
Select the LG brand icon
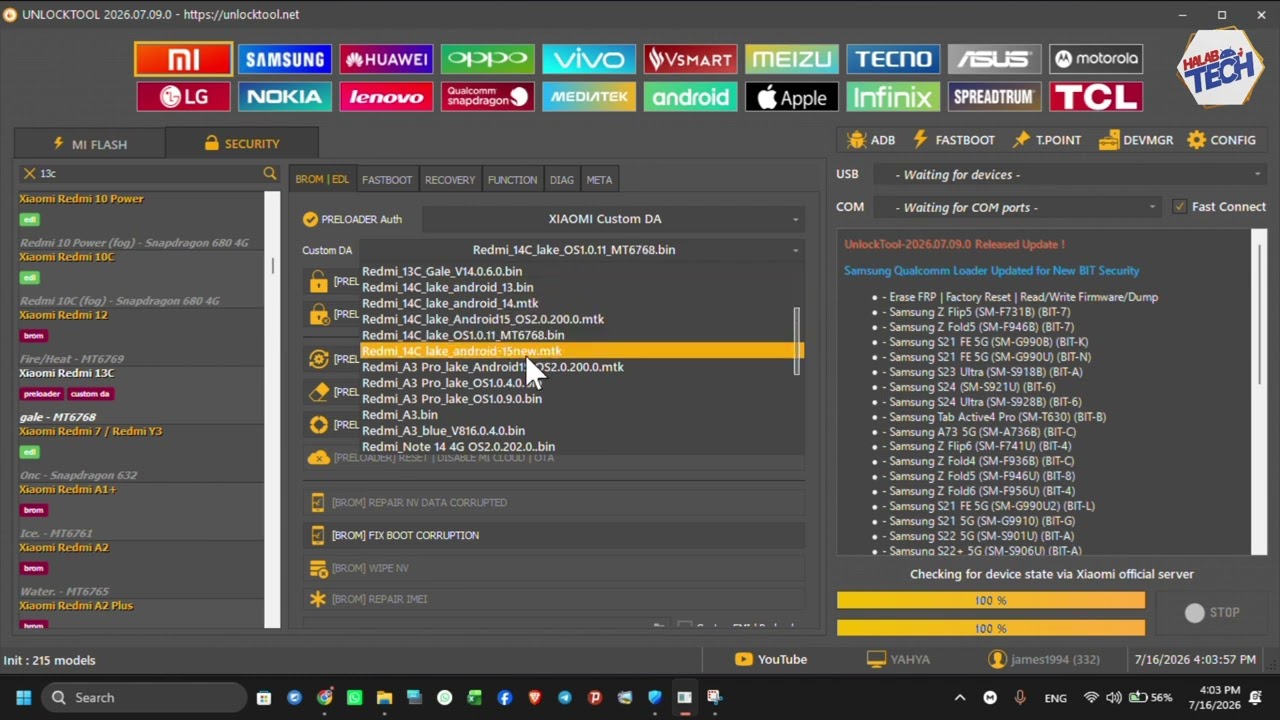coord(184,97)
